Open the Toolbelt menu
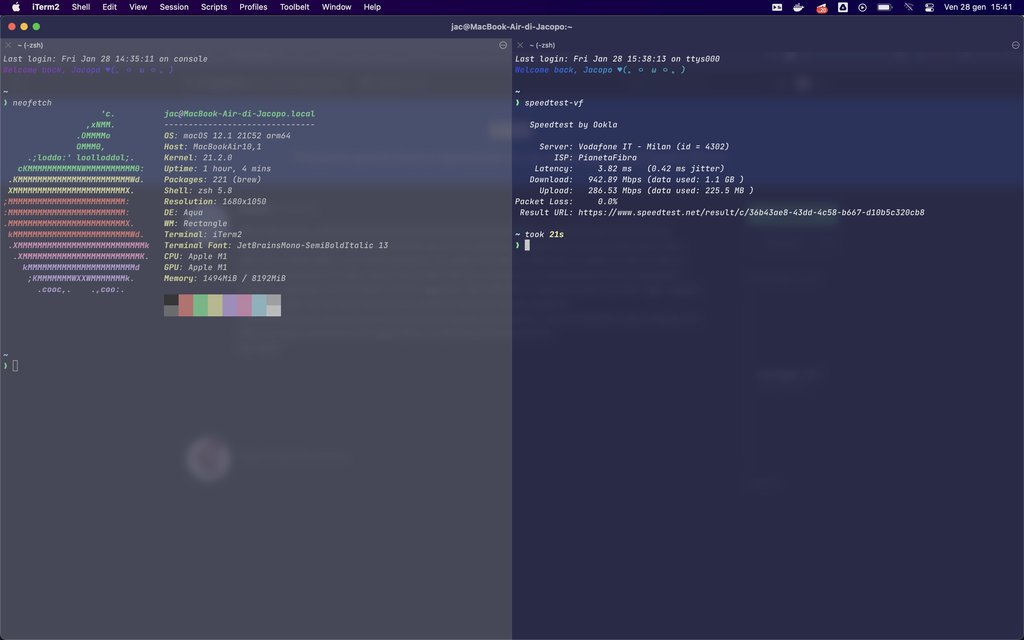 295,7
